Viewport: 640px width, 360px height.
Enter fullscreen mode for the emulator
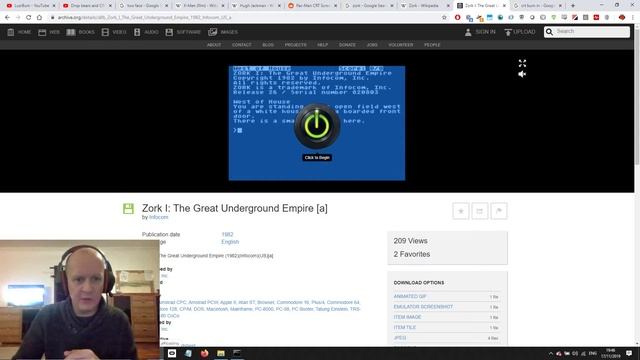522,63
